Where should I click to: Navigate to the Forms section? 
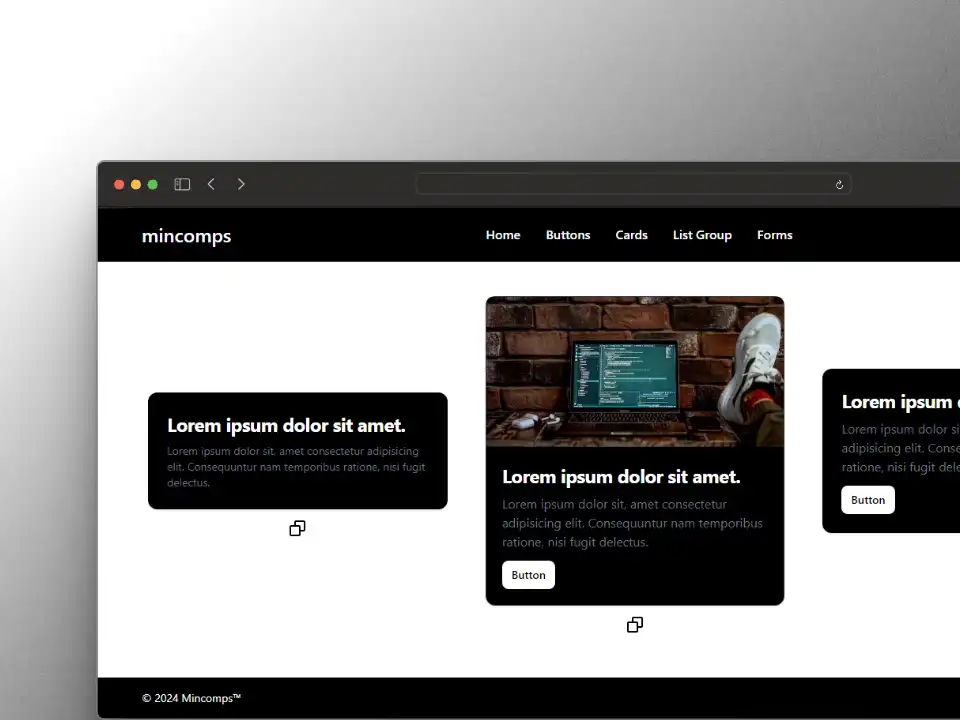click(x=774, y=235)
